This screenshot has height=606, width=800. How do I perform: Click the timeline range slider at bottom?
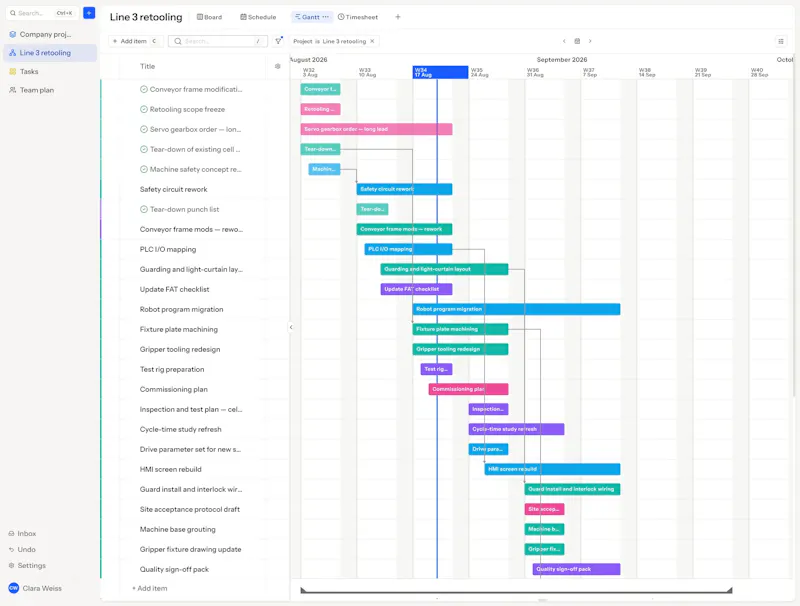pos(516,591)
